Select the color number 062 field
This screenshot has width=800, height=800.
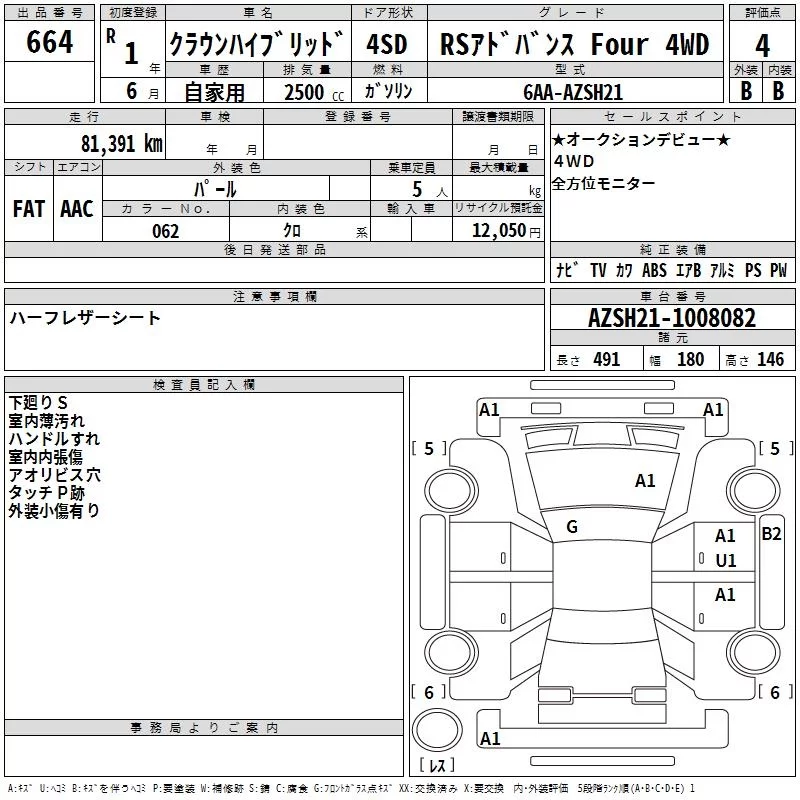166,230
